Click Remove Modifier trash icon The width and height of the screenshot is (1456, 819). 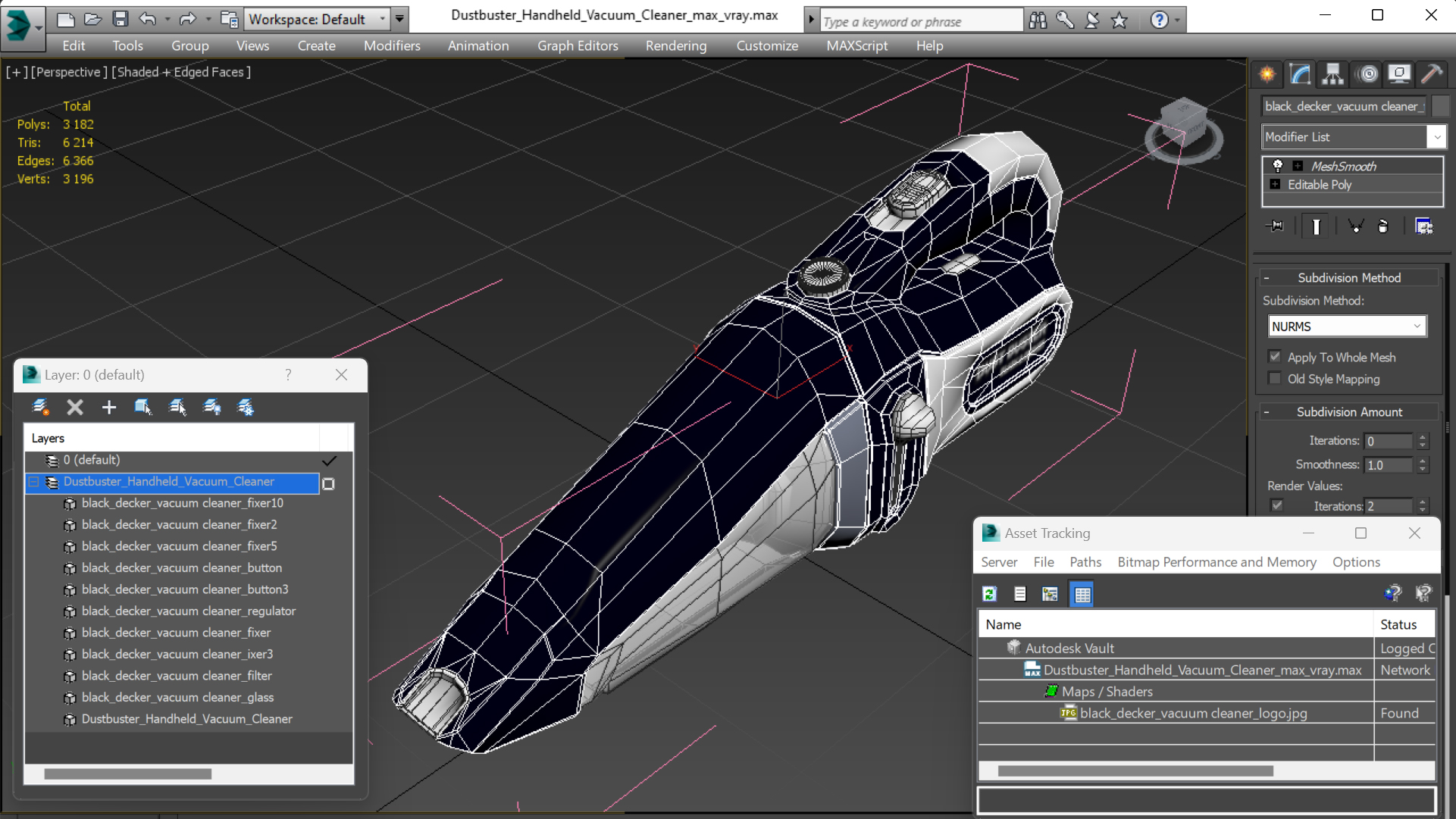click(x=1383, y=227)
